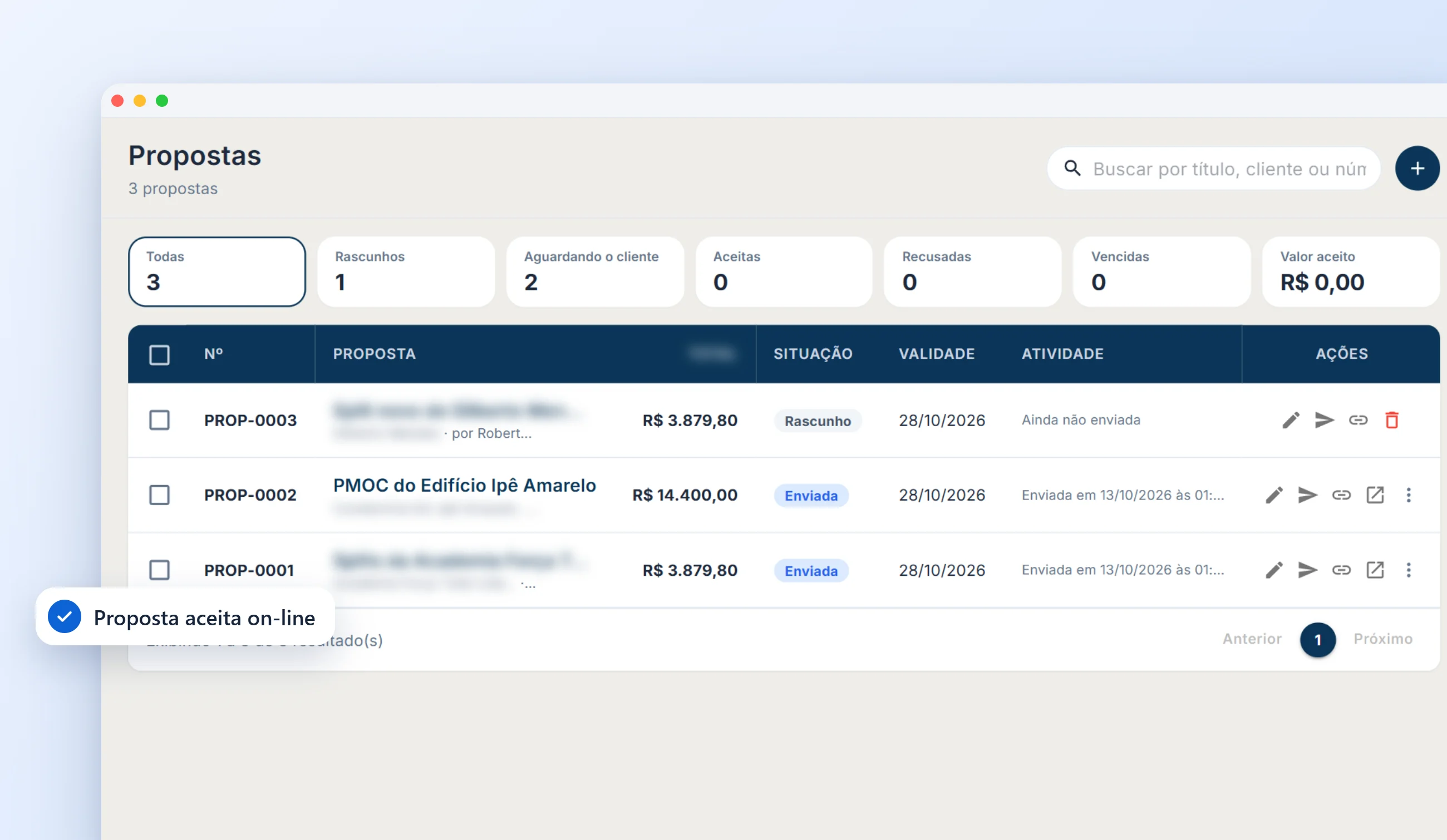Open three-dot menu for PROP-0001
This screenshot has height=840, width=1447.
1409,570
